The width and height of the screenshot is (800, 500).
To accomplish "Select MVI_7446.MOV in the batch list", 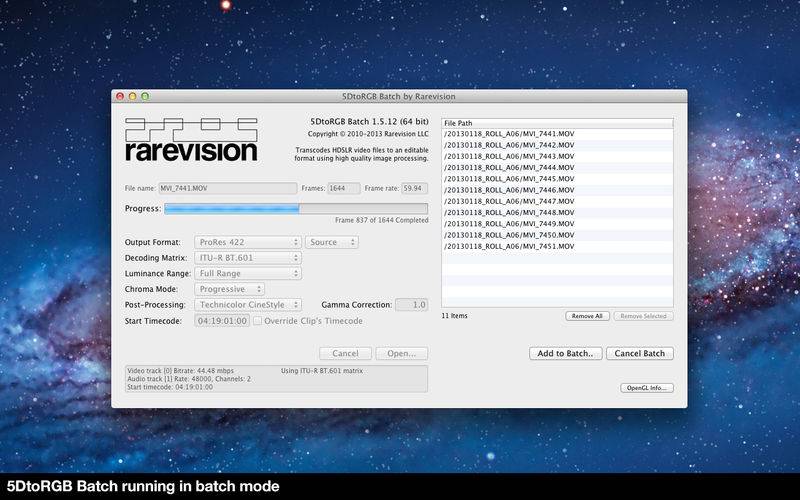I will pos(557,190).
